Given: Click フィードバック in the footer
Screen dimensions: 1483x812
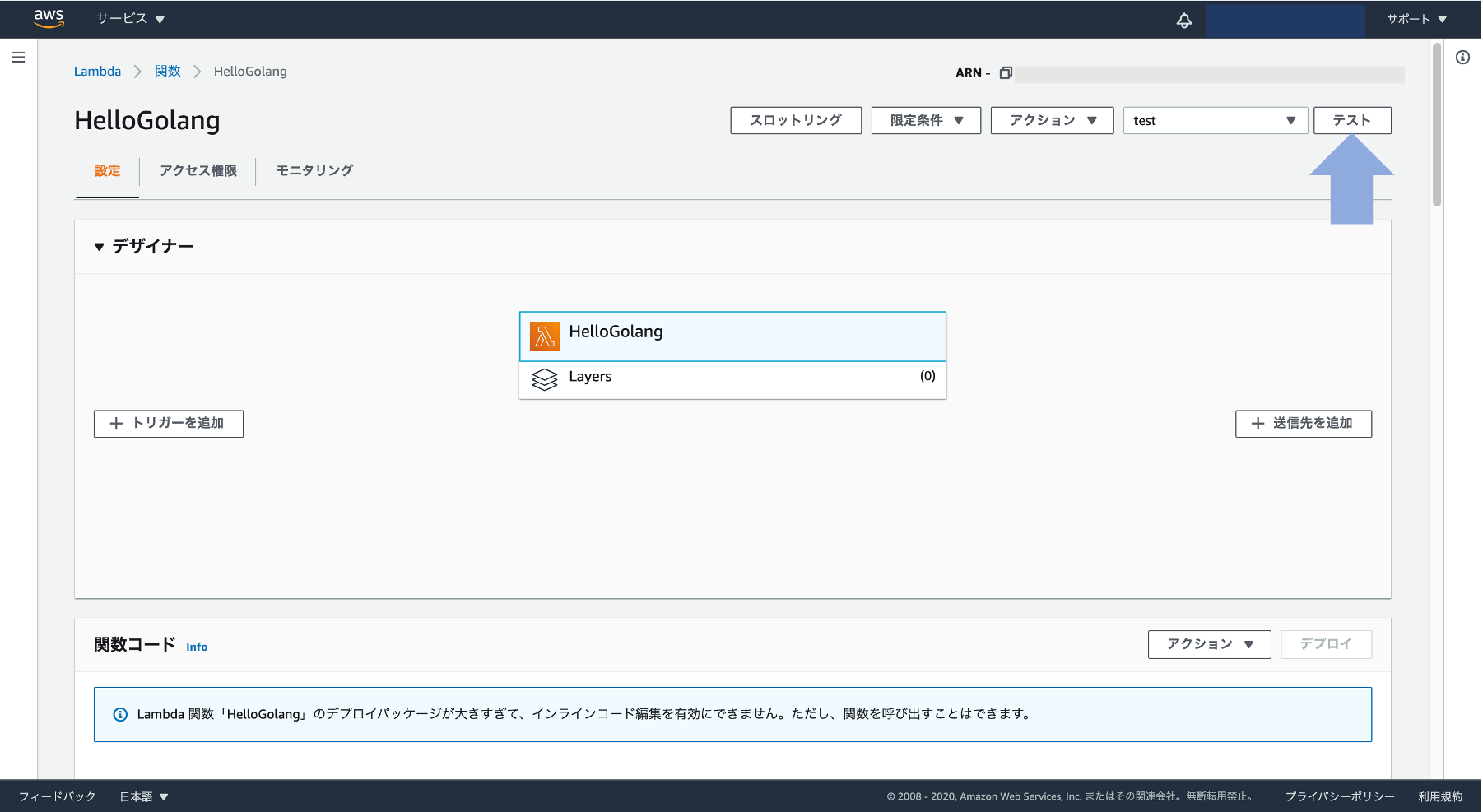Looking at the screenshot, I should [x=58, y=796].
